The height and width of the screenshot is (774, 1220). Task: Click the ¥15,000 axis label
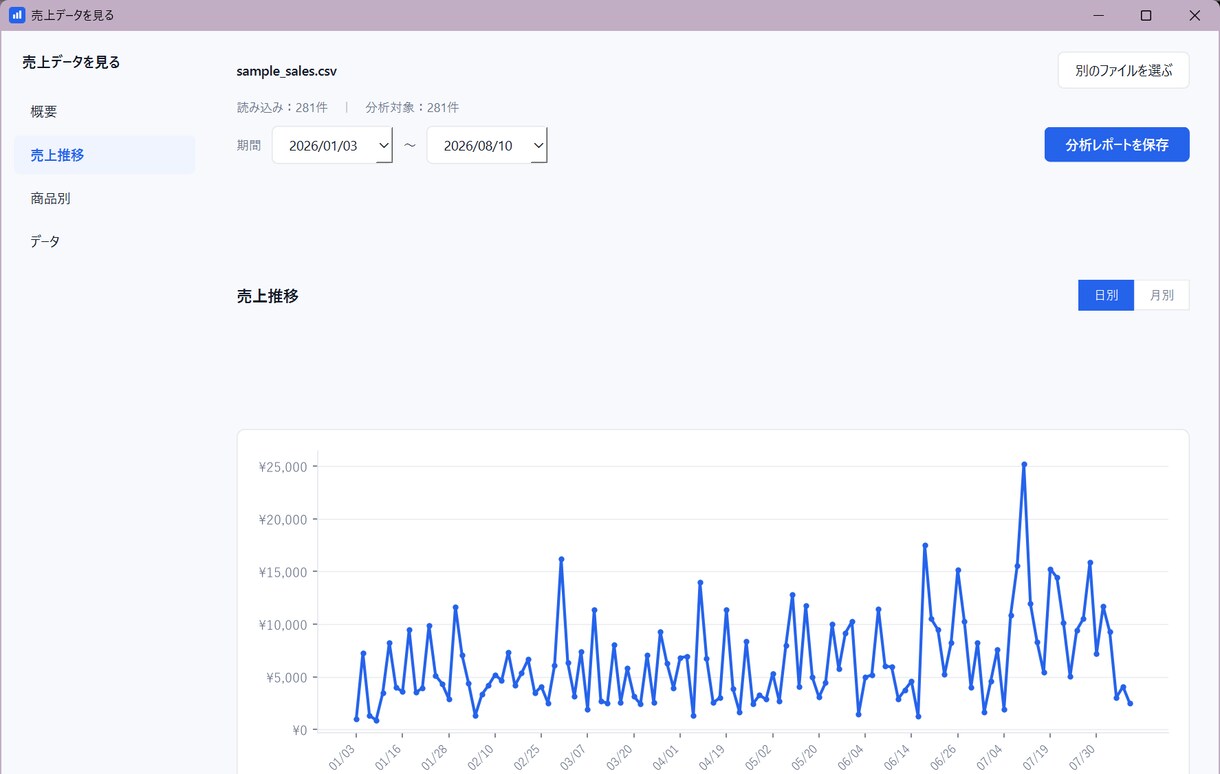[x=283, y=572]
